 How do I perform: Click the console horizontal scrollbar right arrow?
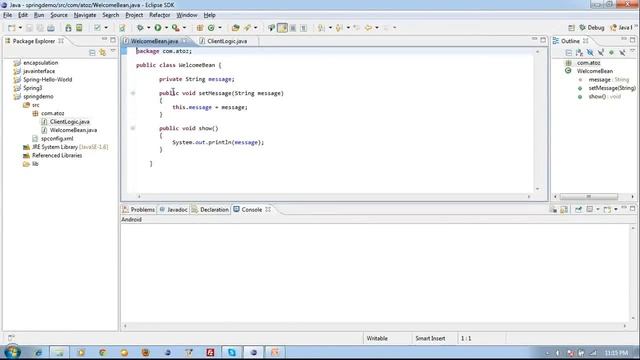point(624,326)
